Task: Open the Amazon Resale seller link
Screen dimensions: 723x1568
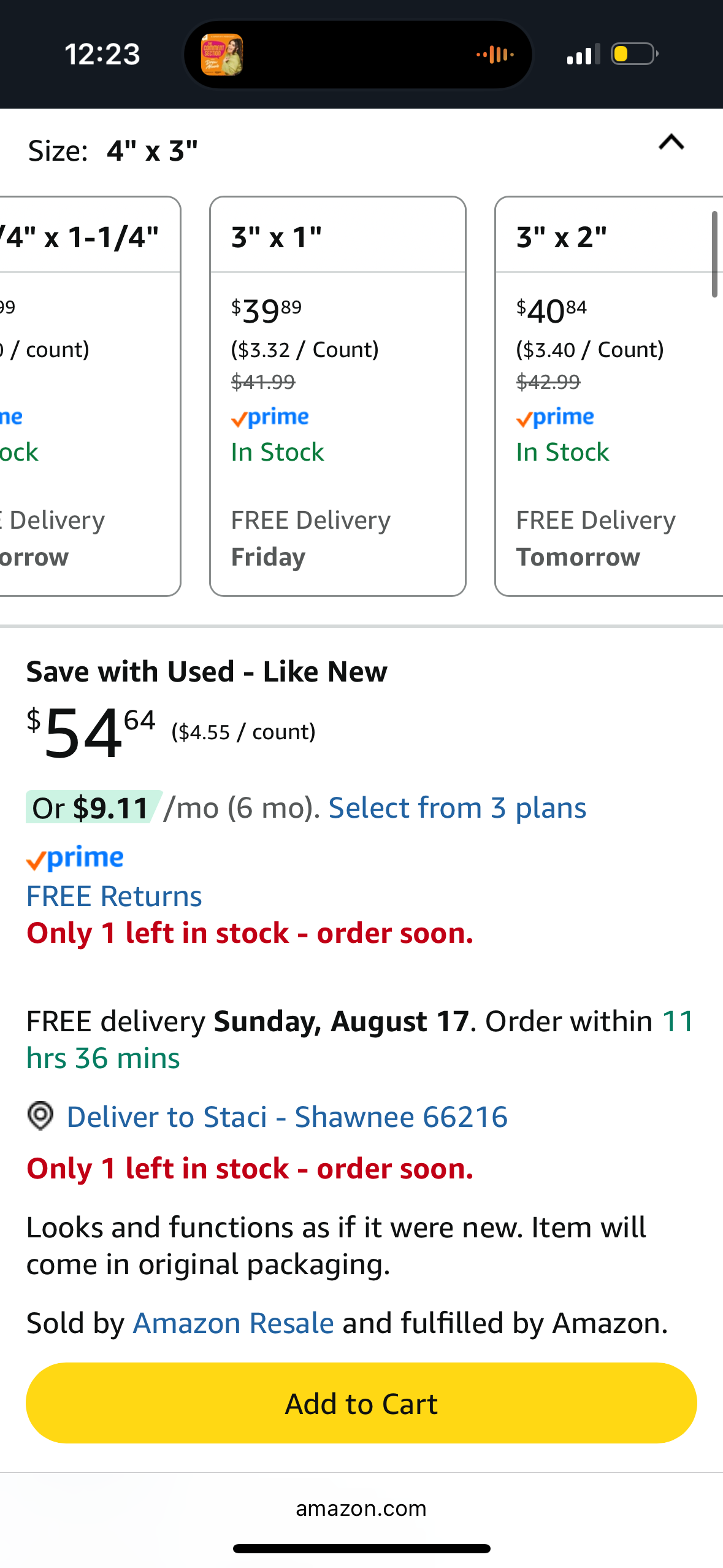Action: click(x=234, y=1323)
